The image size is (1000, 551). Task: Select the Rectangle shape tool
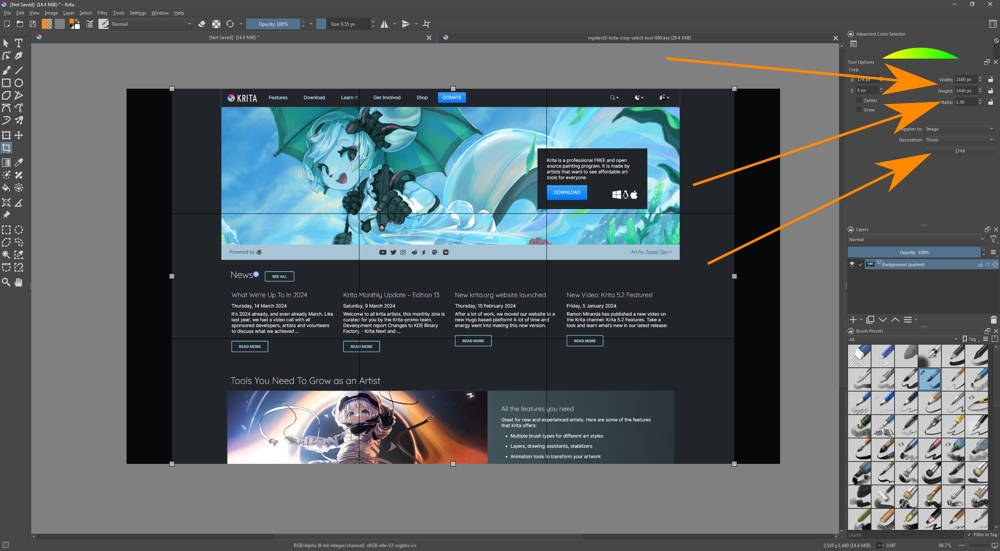click(6, 83)
